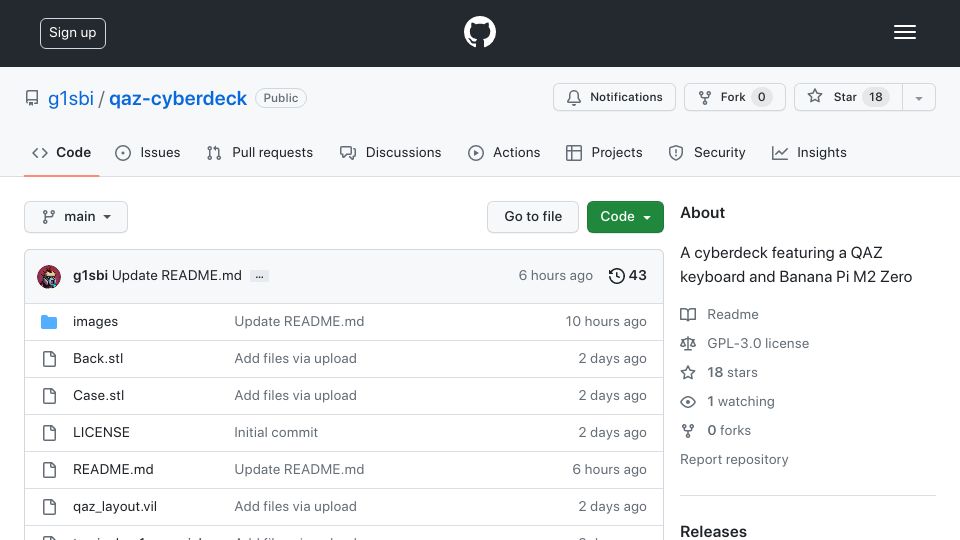Open the Back.stl file
Screen dimensions: 960x540
pyautogui.click(x=98, y=358)
